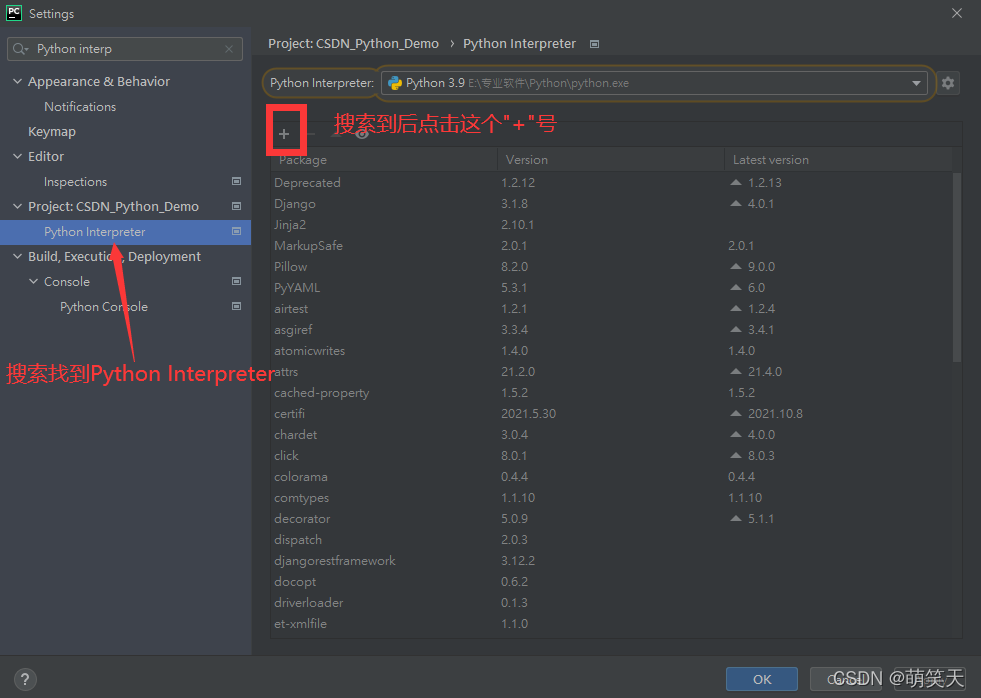Select the colorama package row

[x=612, y=477]
